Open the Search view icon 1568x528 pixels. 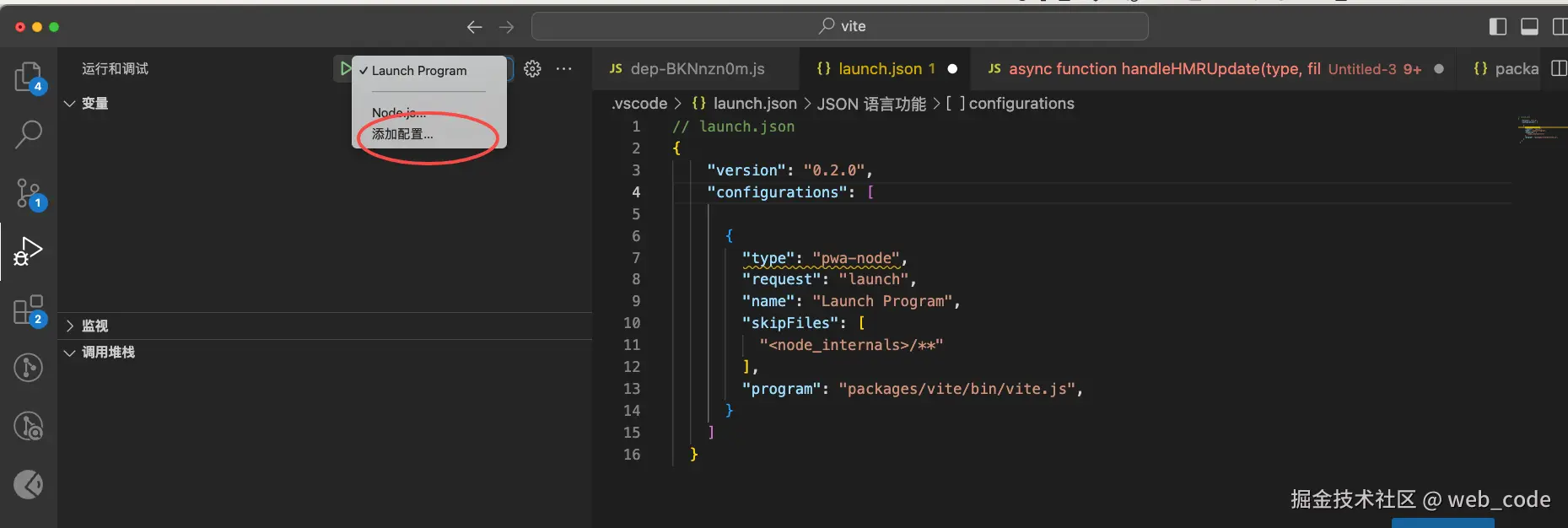(x=29, y=134)
